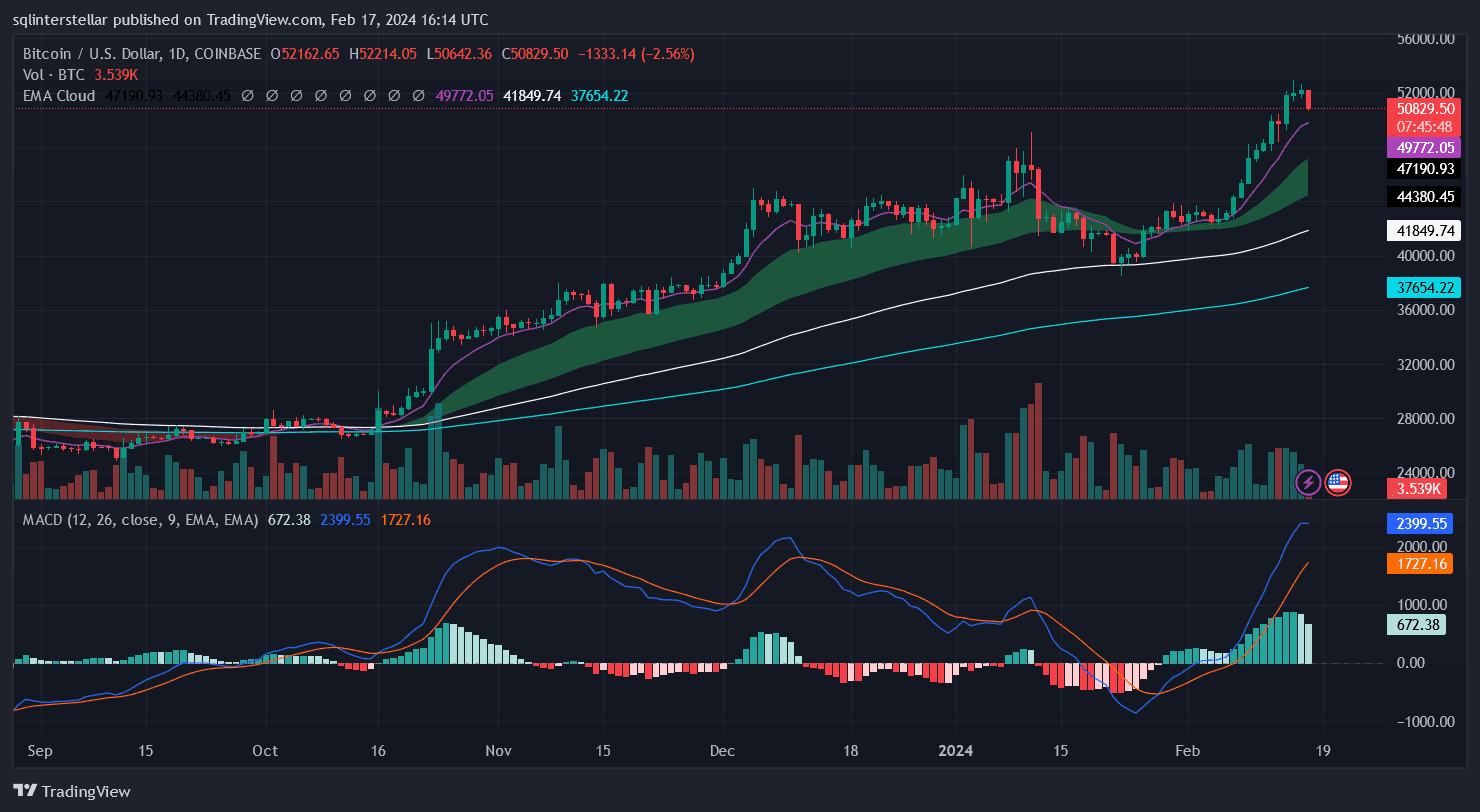Click the red volume 3.539K value tag
Viewport: 1480px width, 812px height.
[1418, 488]
